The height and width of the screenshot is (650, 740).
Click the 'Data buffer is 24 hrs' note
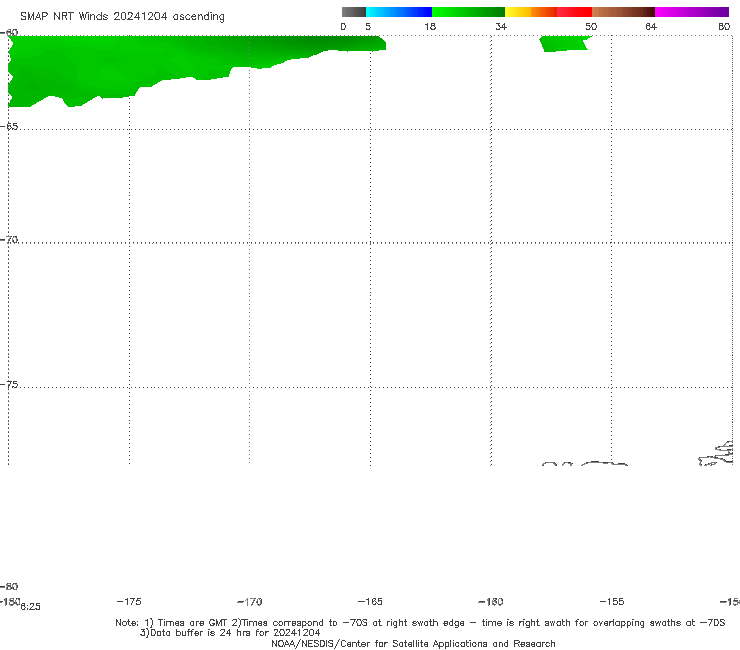click(x=230, y=633)
